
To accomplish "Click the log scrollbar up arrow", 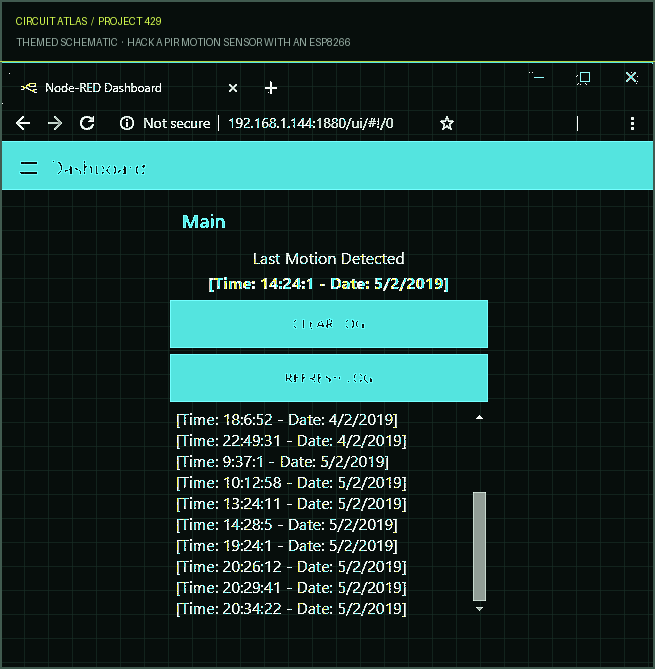I will [480, 417].
